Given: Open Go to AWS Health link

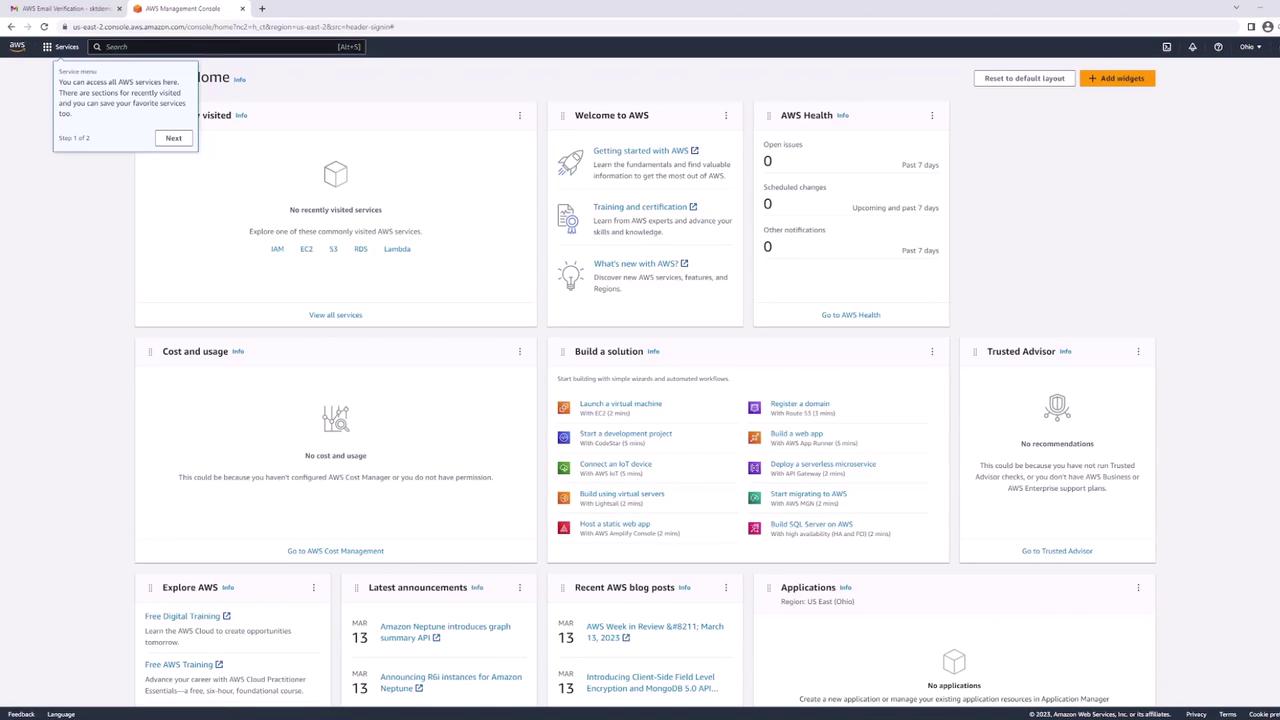Looking at the screenshot, I should click(x=851, y=315).
